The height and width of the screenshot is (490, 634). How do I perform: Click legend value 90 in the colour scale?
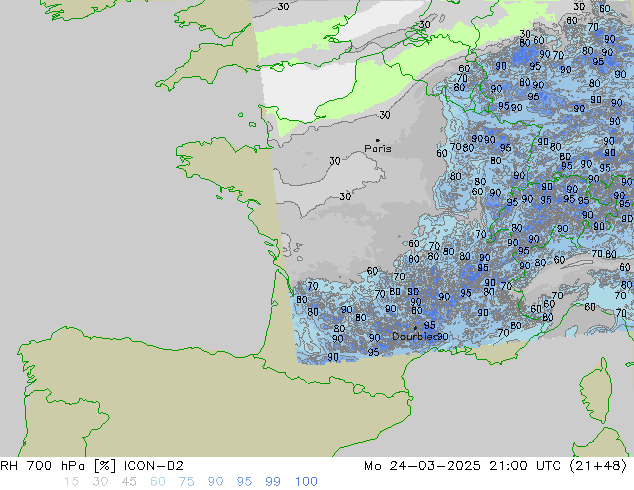coord(215,482)
